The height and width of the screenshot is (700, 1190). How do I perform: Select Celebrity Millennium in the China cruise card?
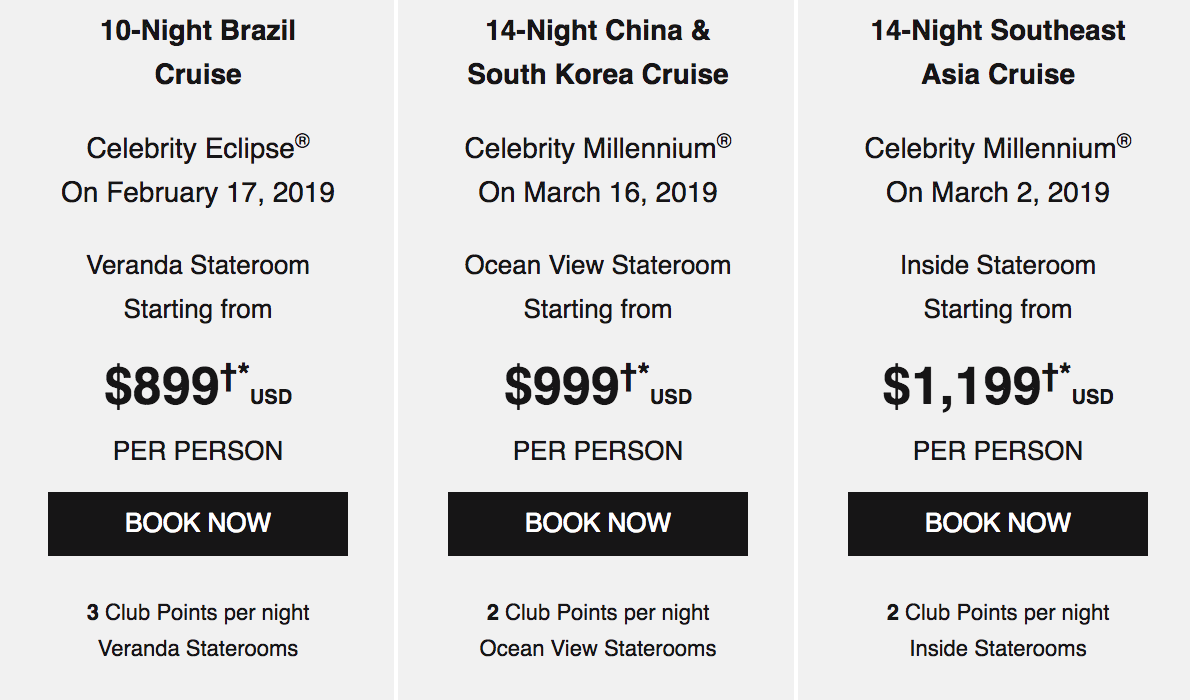pos(597,148)
